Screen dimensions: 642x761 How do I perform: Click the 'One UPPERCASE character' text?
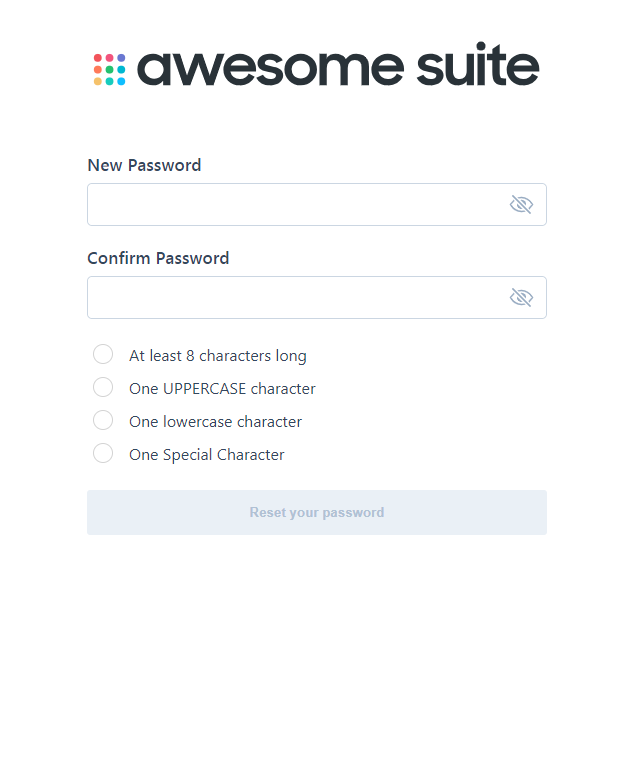pos(222,389)
